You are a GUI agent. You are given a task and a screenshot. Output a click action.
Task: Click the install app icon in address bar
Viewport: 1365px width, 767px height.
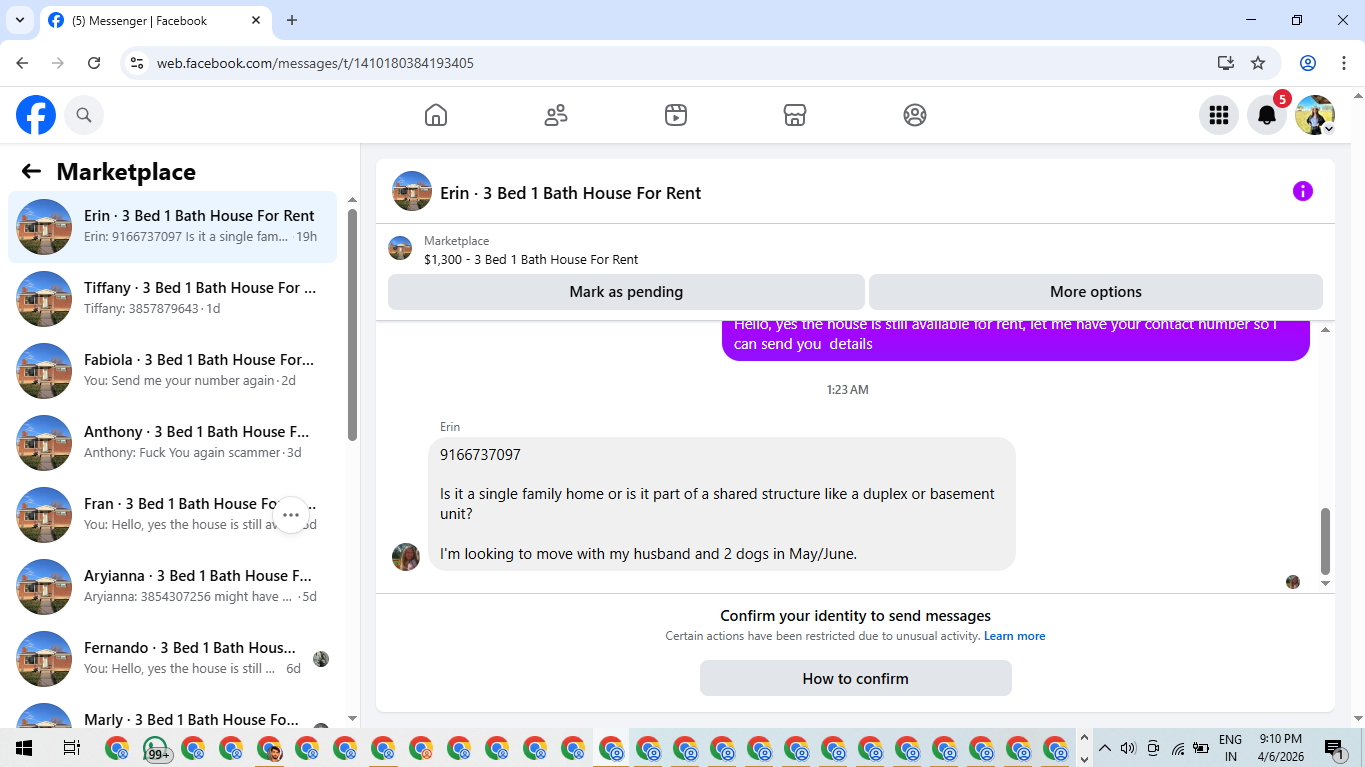click(x=1226, y=63)
